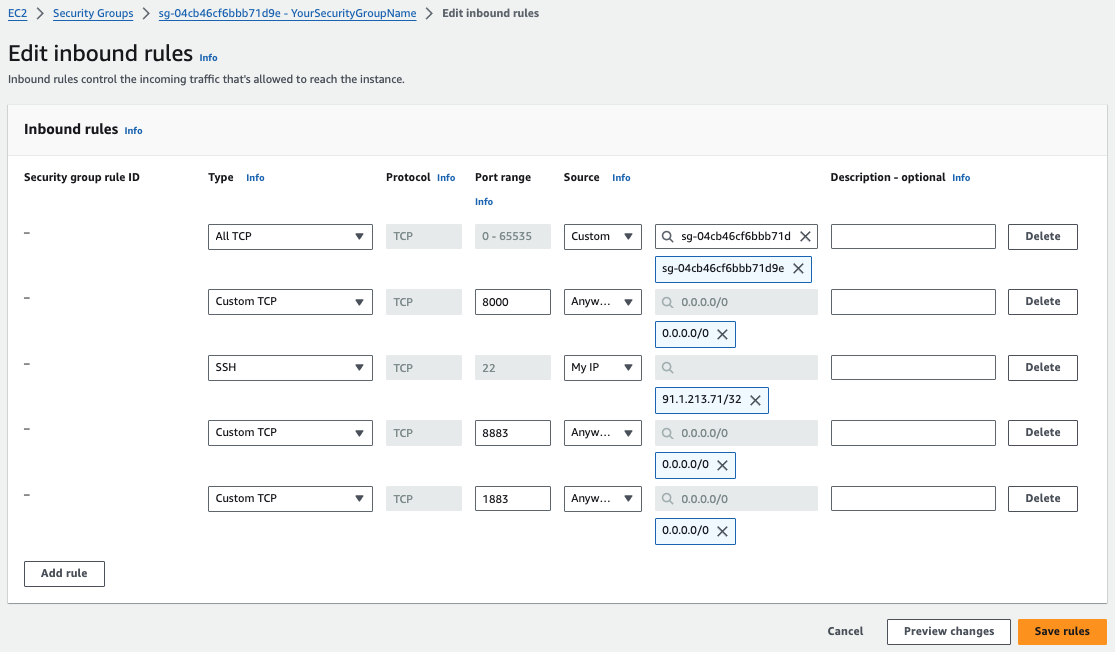Edit the 8000 port range field
Screen dimensions: 1115x652
click(x=513, y=301)
